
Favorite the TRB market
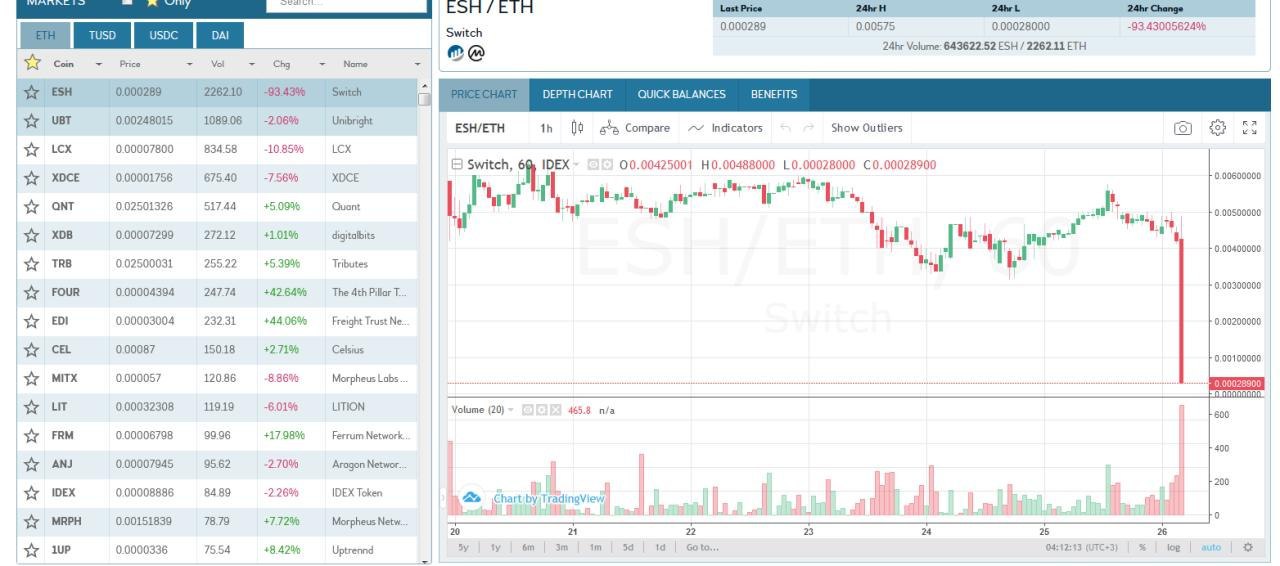(32, 264)
